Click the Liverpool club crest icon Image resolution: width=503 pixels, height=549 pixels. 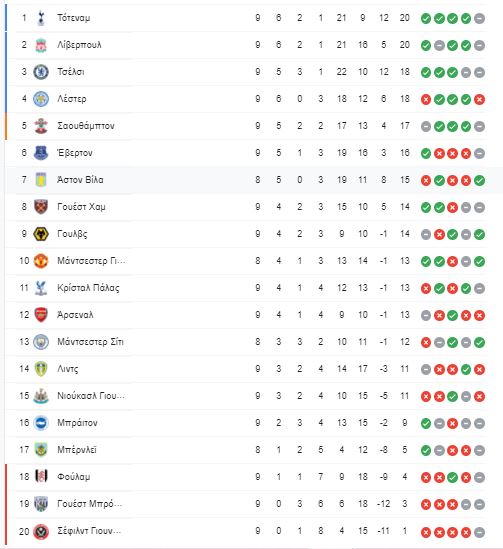point(41,45)
